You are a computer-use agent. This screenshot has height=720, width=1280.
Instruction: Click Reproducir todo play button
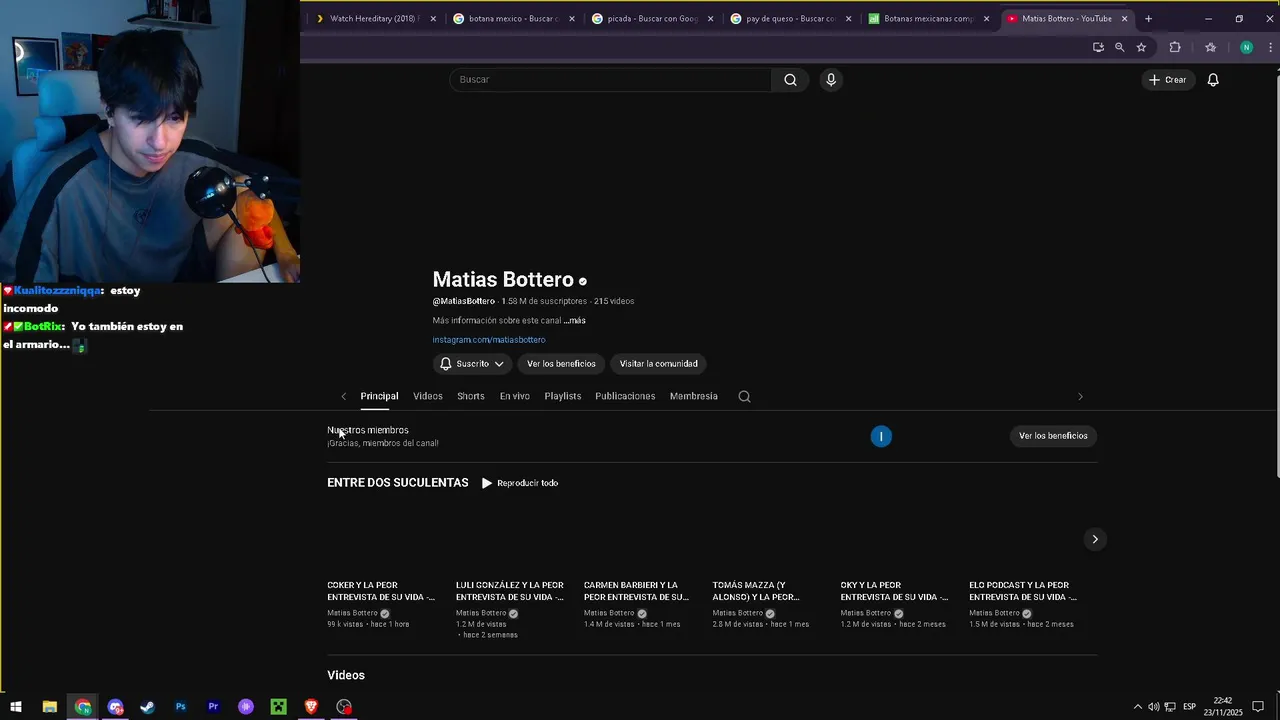click(x=520, y=483)
